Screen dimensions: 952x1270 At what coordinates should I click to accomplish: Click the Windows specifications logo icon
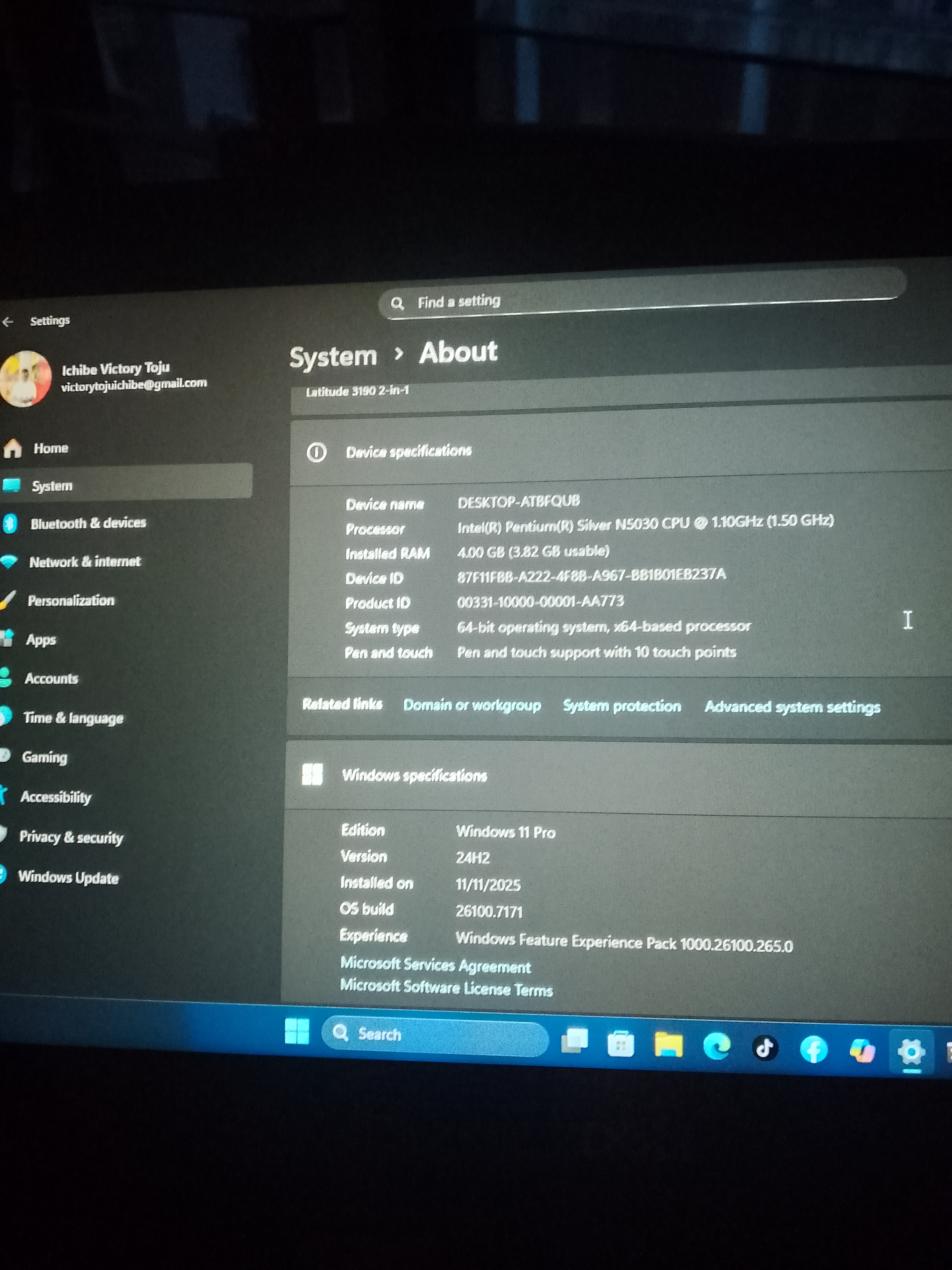click(312, 774)
